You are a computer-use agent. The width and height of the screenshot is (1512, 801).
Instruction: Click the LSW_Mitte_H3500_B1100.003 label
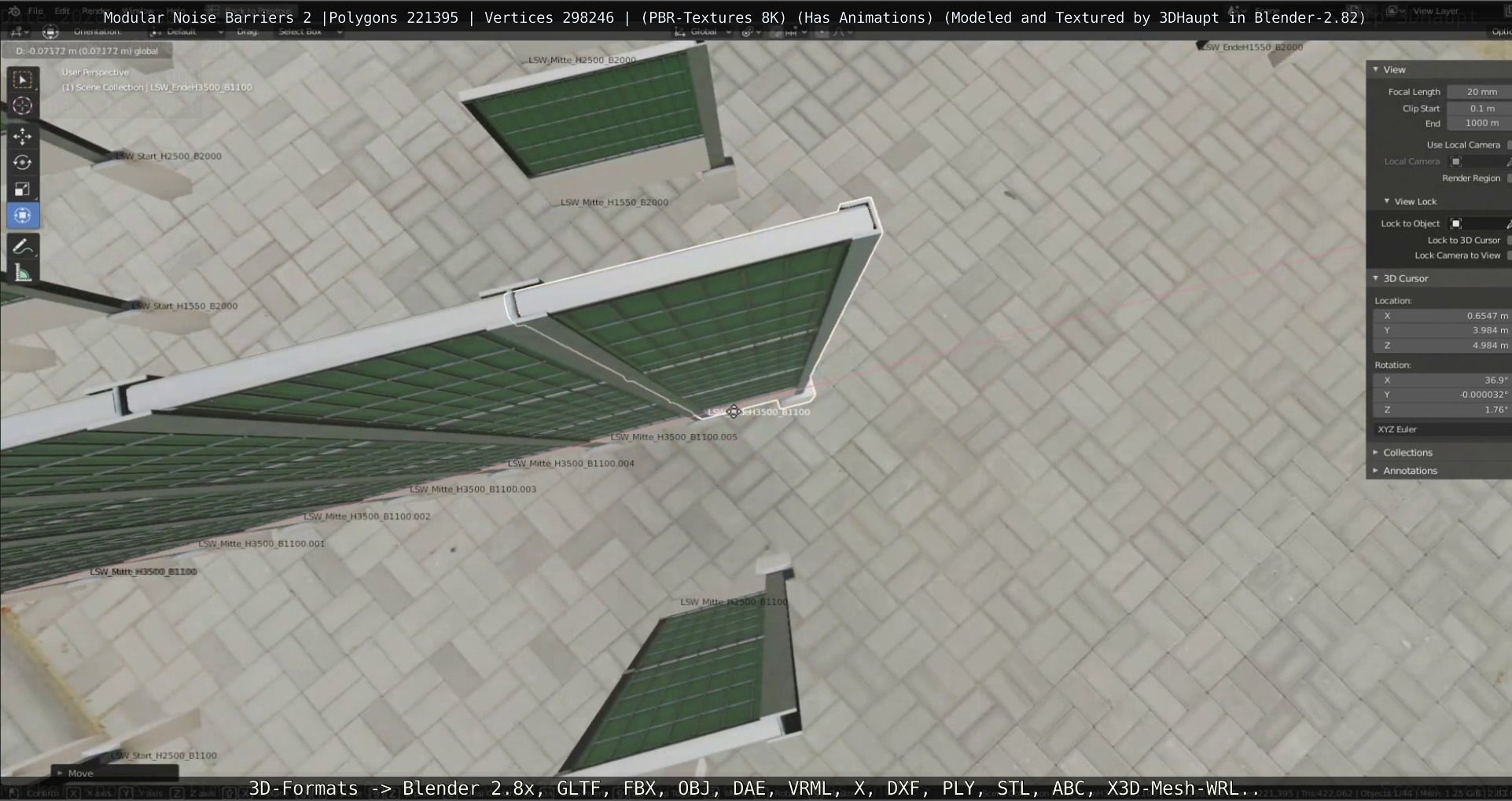pos(473,489)
